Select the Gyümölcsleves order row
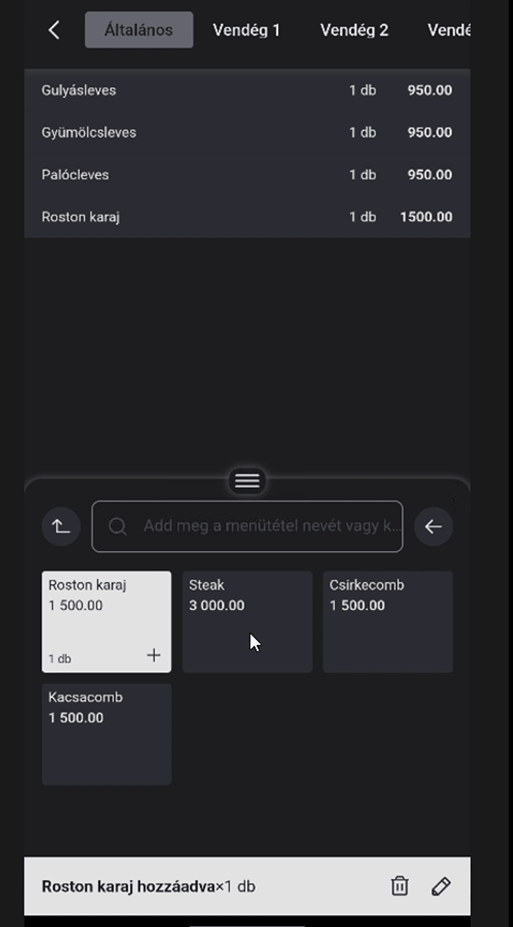This screenshot has width=513, height=927. tap(247, 132)
